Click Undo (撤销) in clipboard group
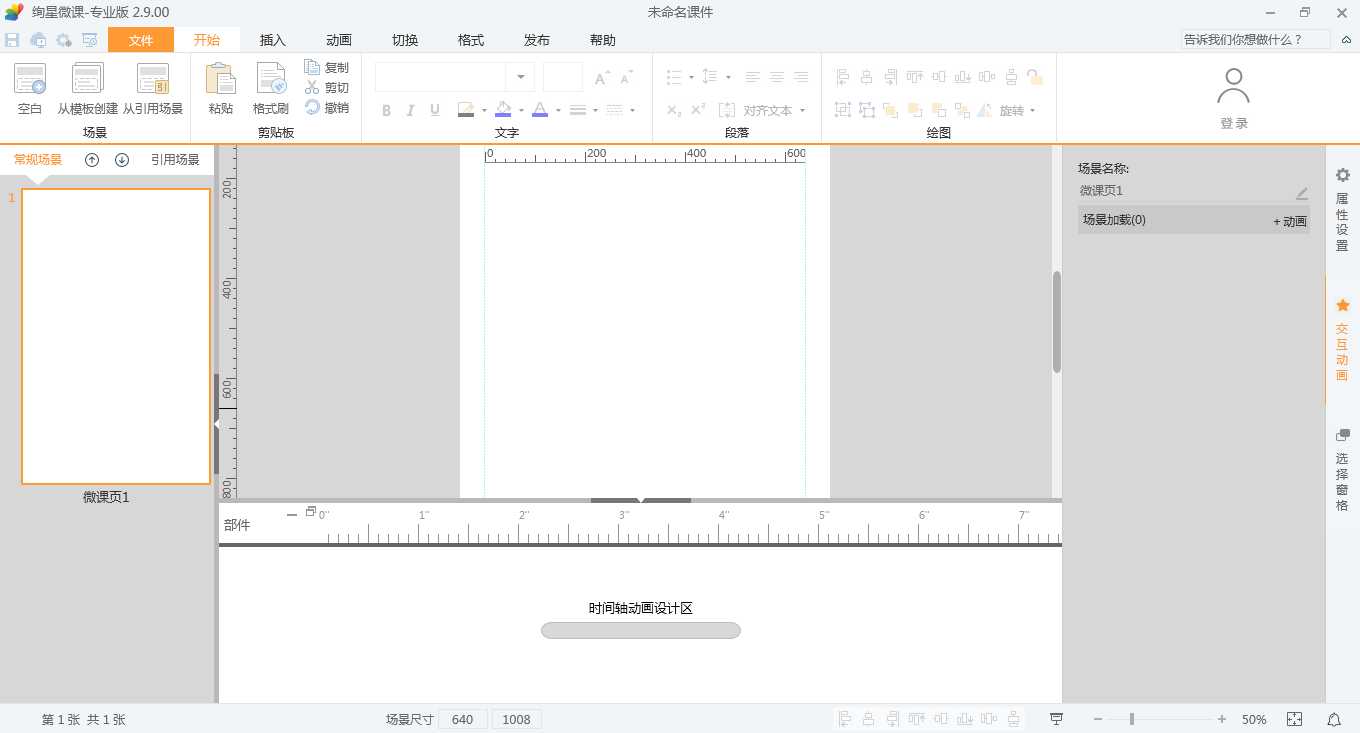Viewport: 1360px width, 733px height. click(x=327, y=108)
